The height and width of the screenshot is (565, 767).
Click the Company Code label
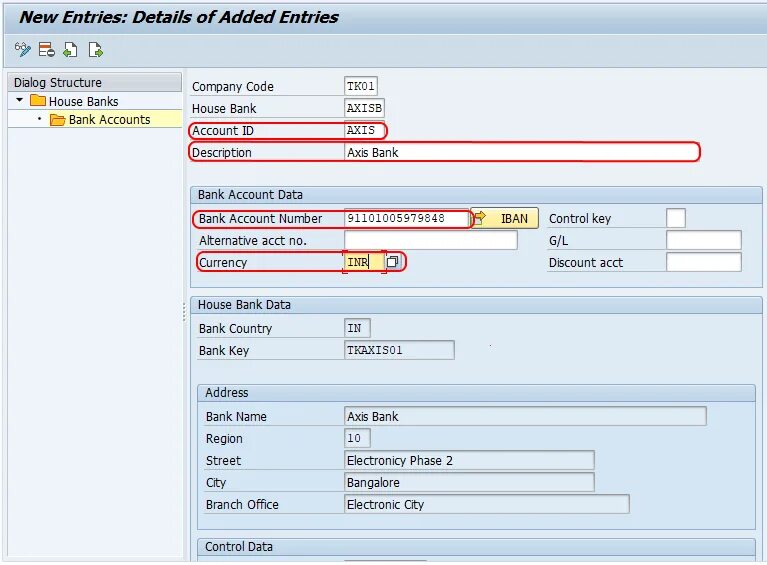tap(233, 87)
